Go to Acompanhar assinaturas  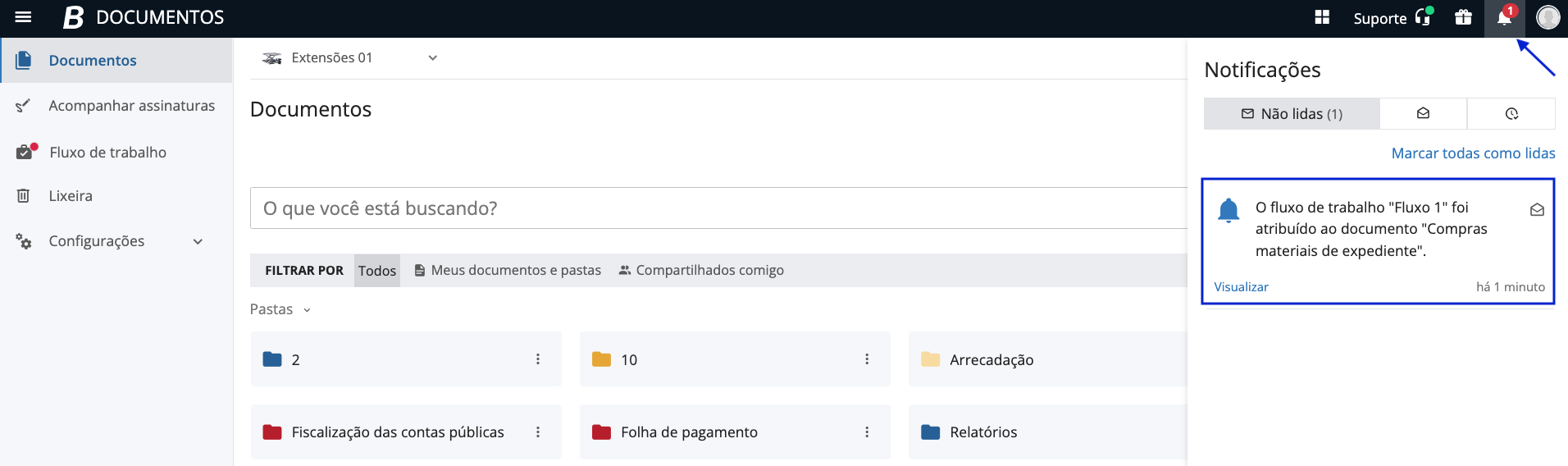131,106
